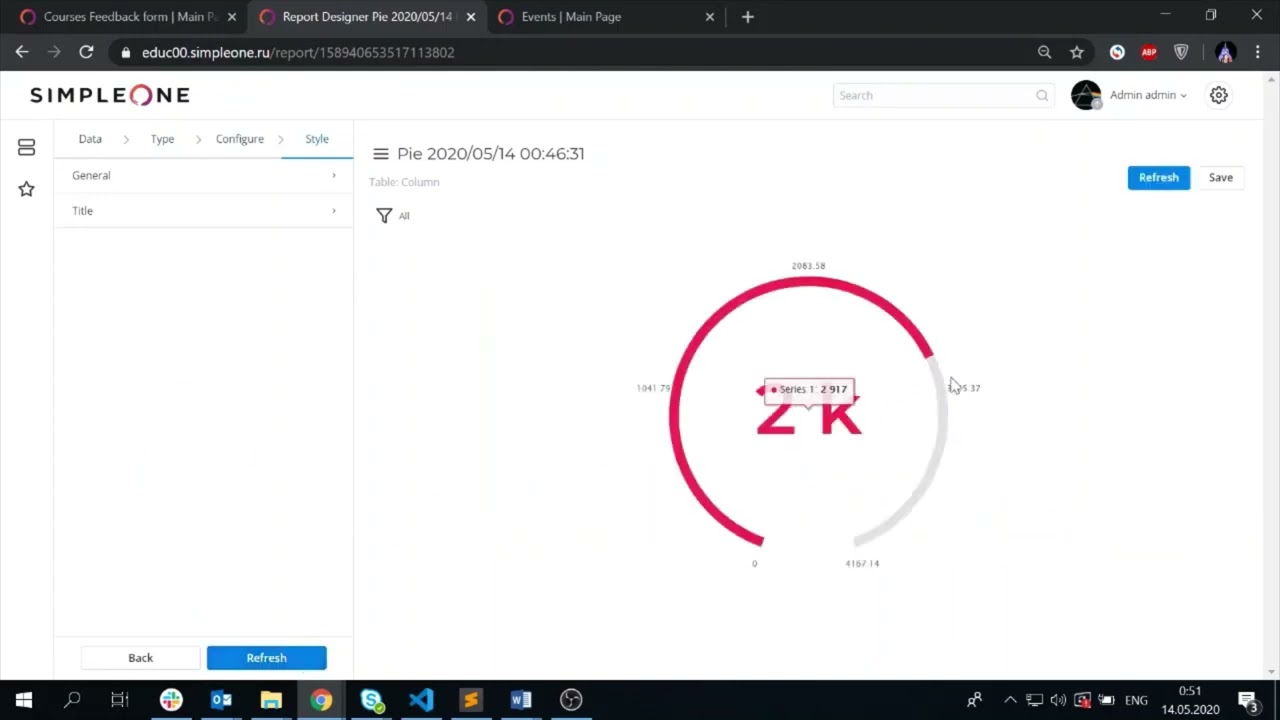This screenshot has height=720, width=1280.
Task: Open the Admin admin user dropdown
Action: click(1148, 95)
